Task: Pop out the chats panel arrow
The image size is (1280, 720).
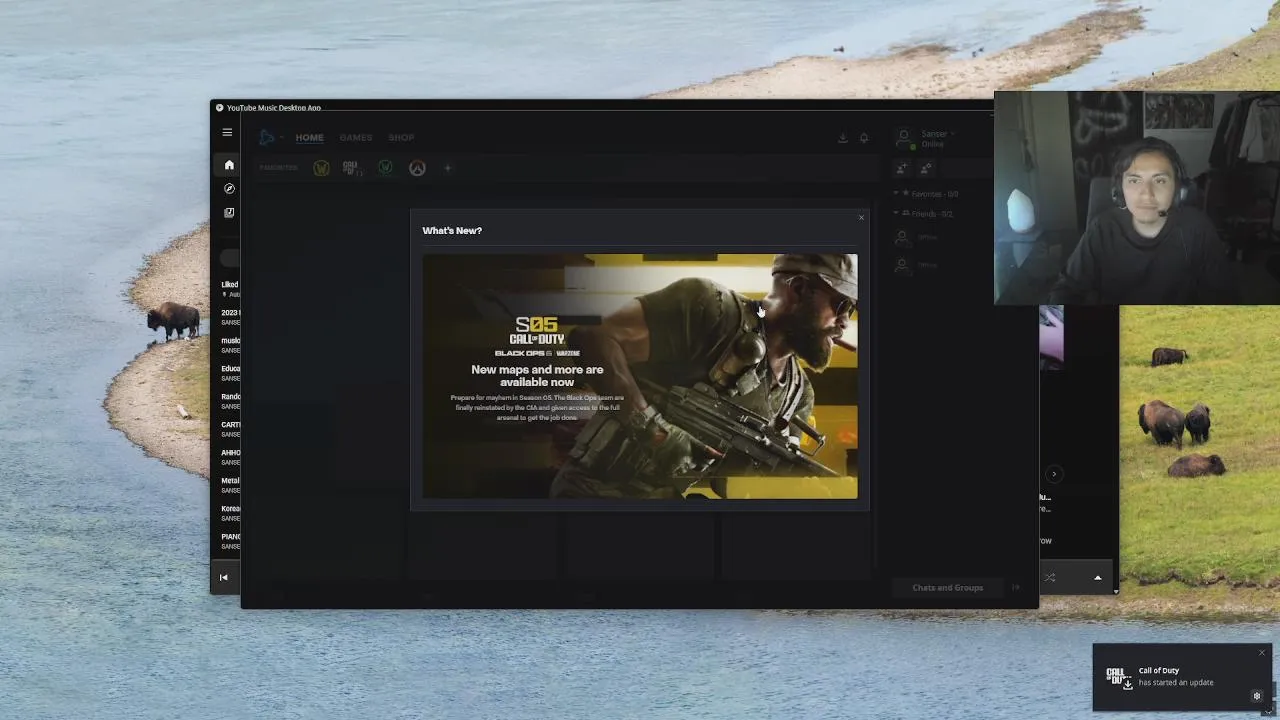Action: coord(1016,588)
